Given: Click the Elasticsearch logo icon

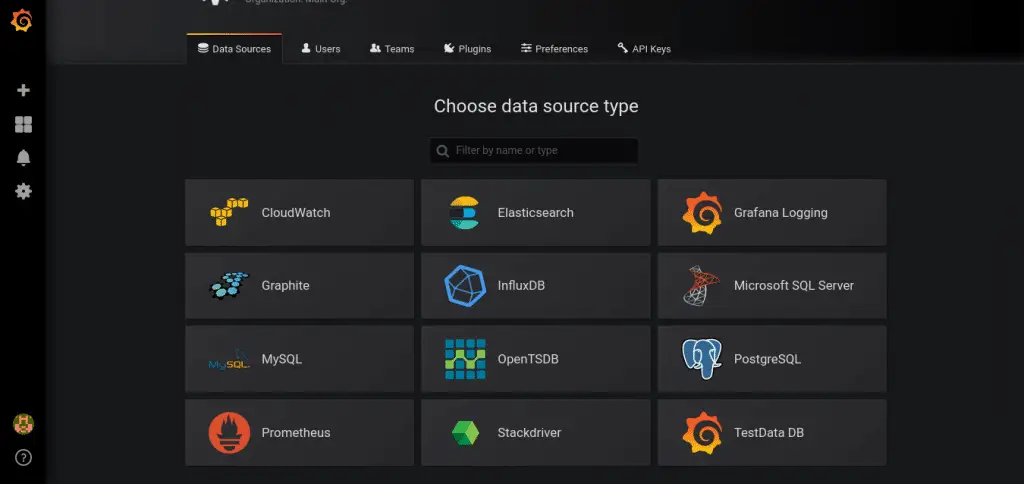Looking at the screenshot, I should pyautogui.click(x=464, y=213).
